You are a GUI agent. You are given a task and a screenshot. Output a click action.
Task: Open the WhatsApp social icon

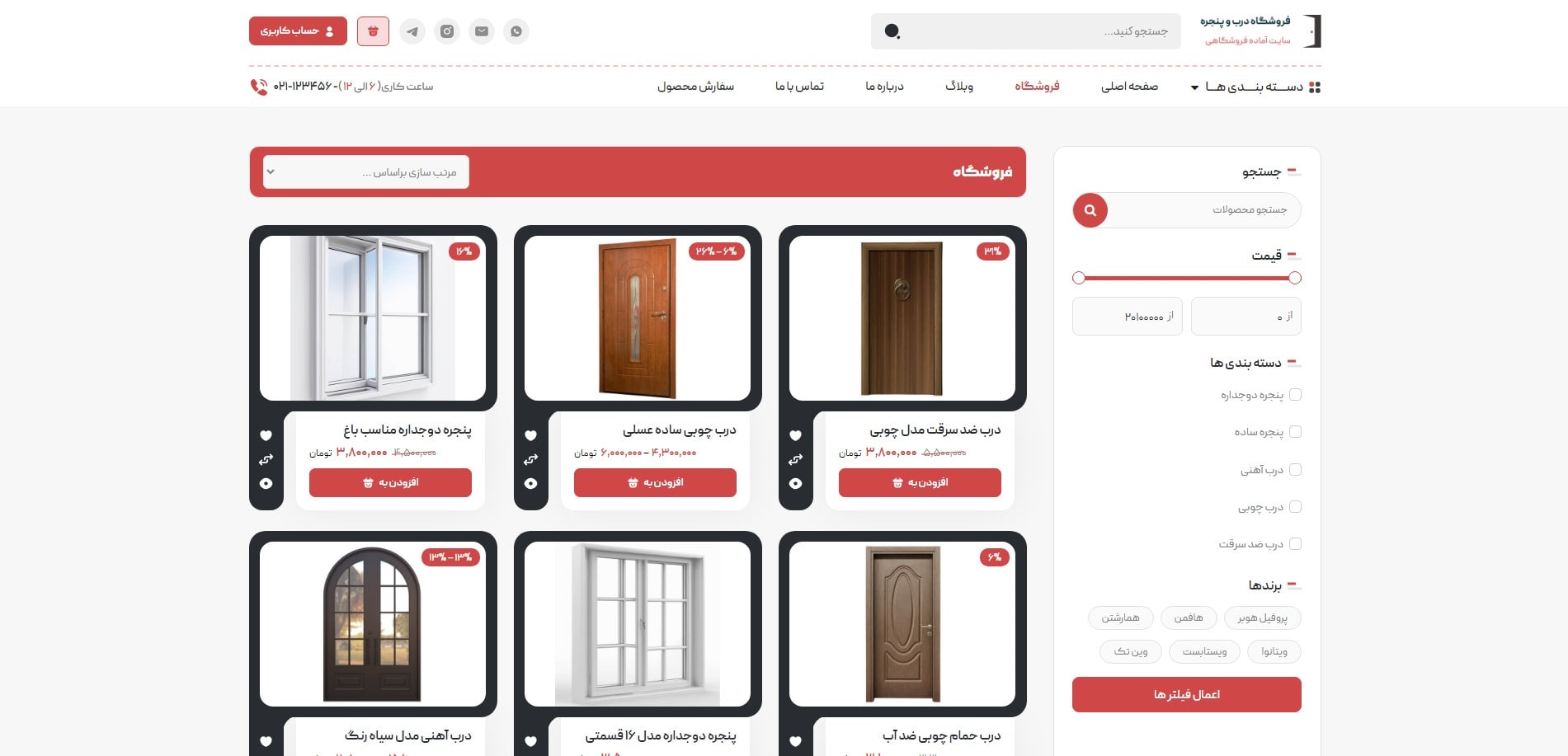click(516, 31)
